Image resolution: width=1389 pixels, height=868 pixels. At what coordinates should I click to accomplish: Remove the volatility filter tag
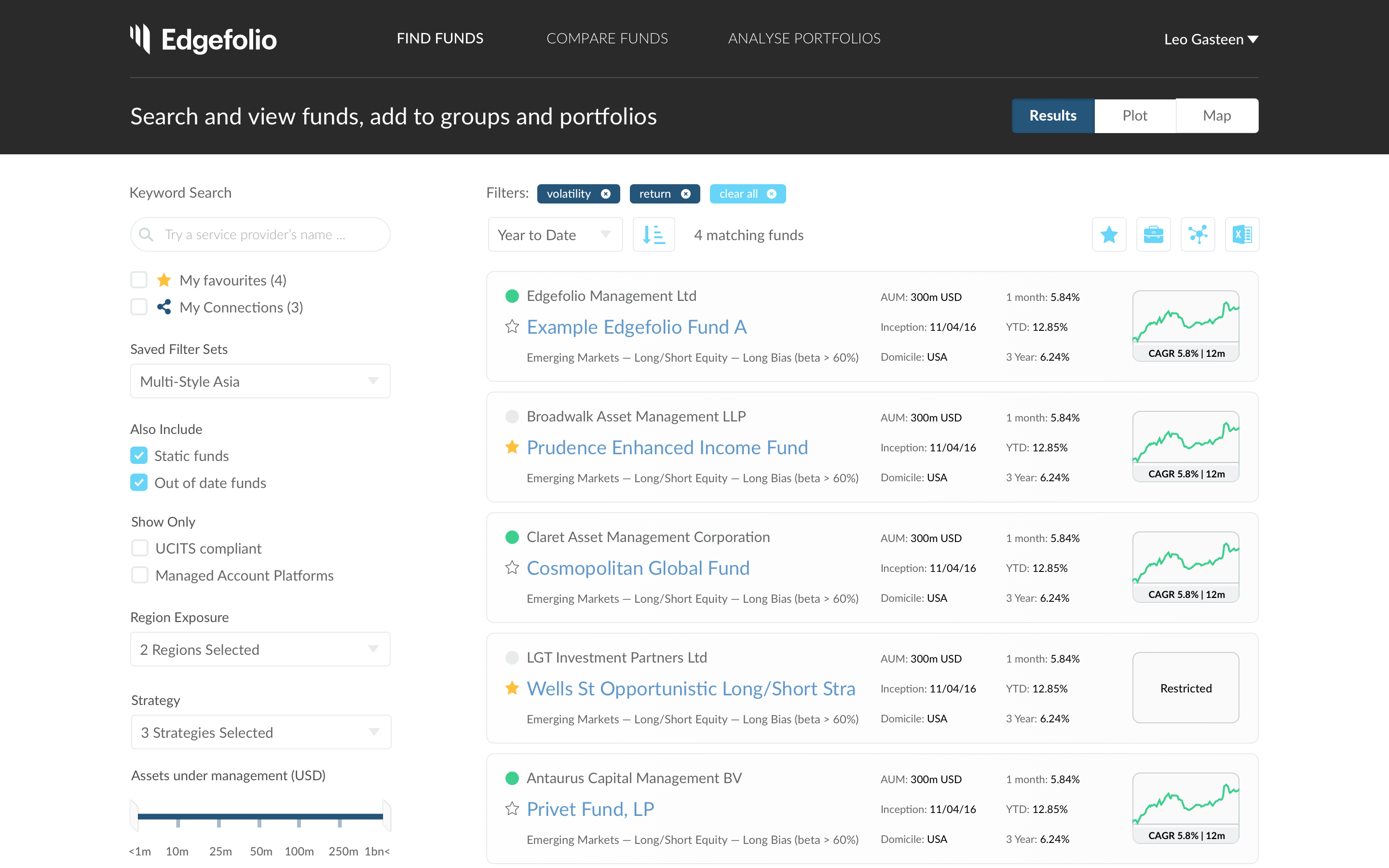[606, 194]
